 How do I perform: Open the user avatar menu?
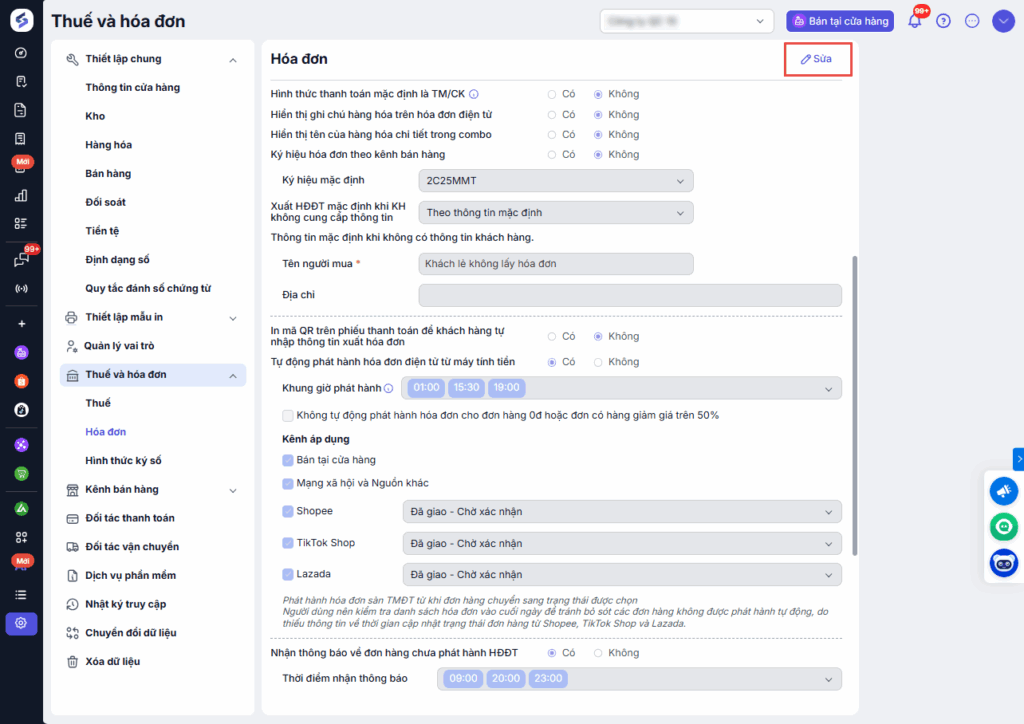coord(1003,21)
